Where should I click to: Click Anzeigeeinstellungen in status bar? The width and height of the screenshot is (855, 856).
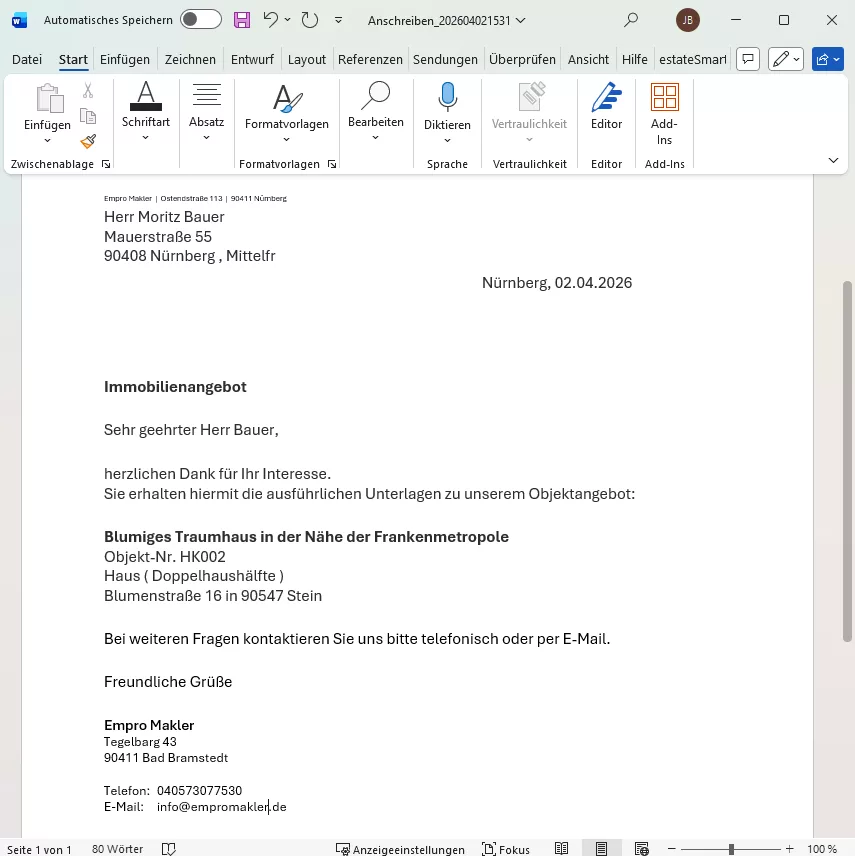pyautogui.click(x=401, y=849)
